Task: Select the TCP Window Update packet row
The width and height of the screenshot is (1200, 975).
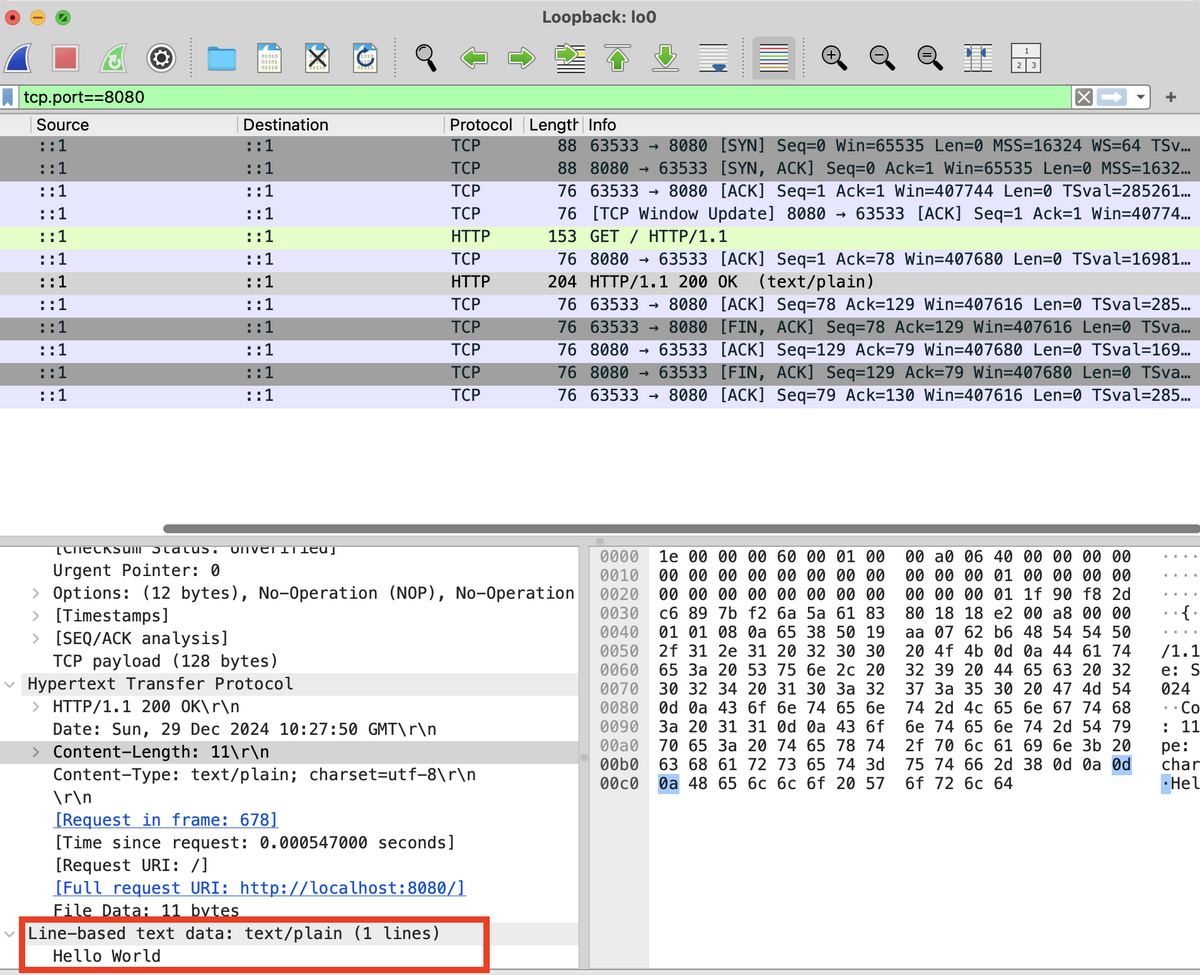Action: [600, 214]
